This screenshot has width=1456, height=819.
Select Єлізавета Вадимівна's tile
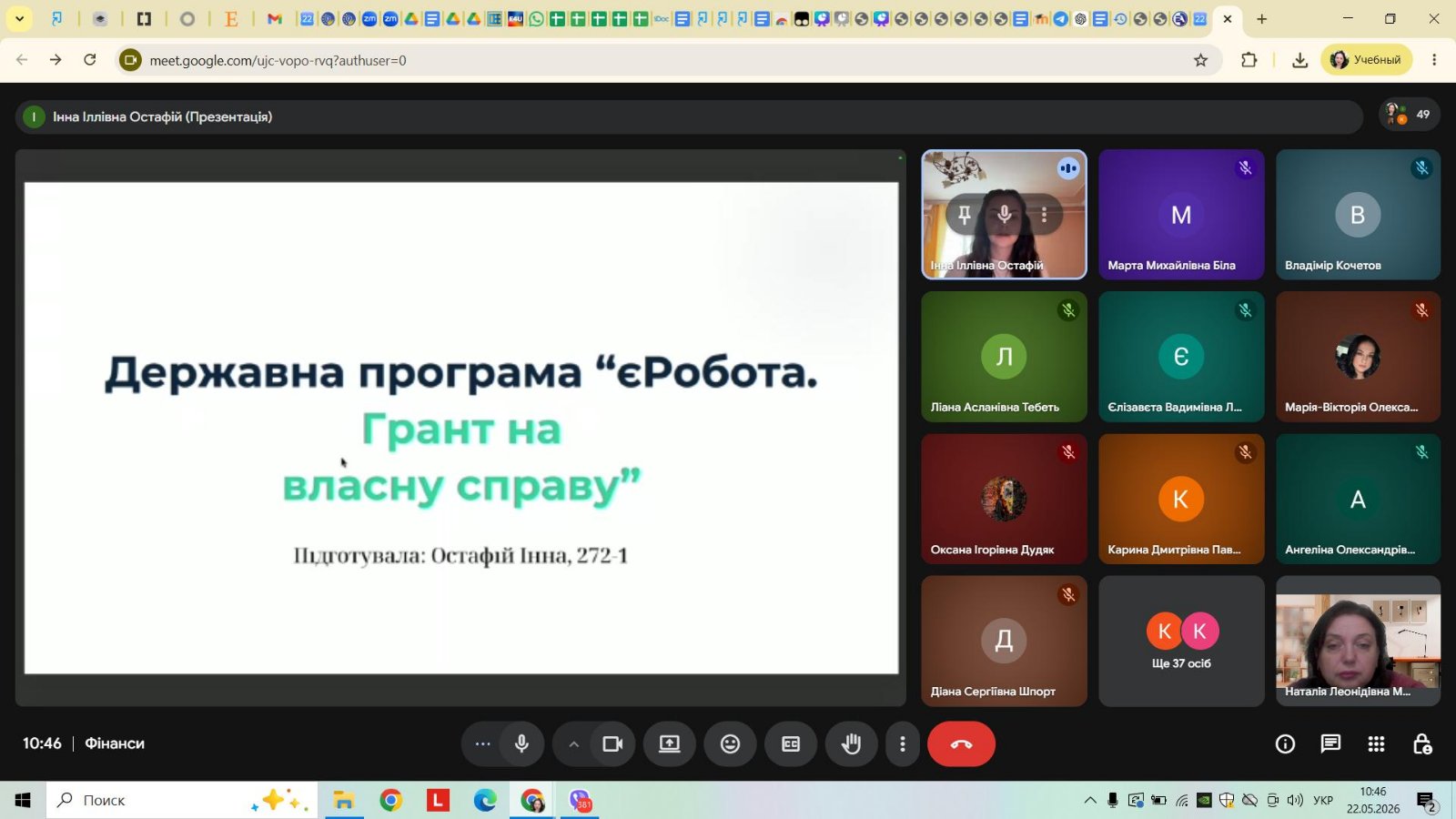[1181, 357]
